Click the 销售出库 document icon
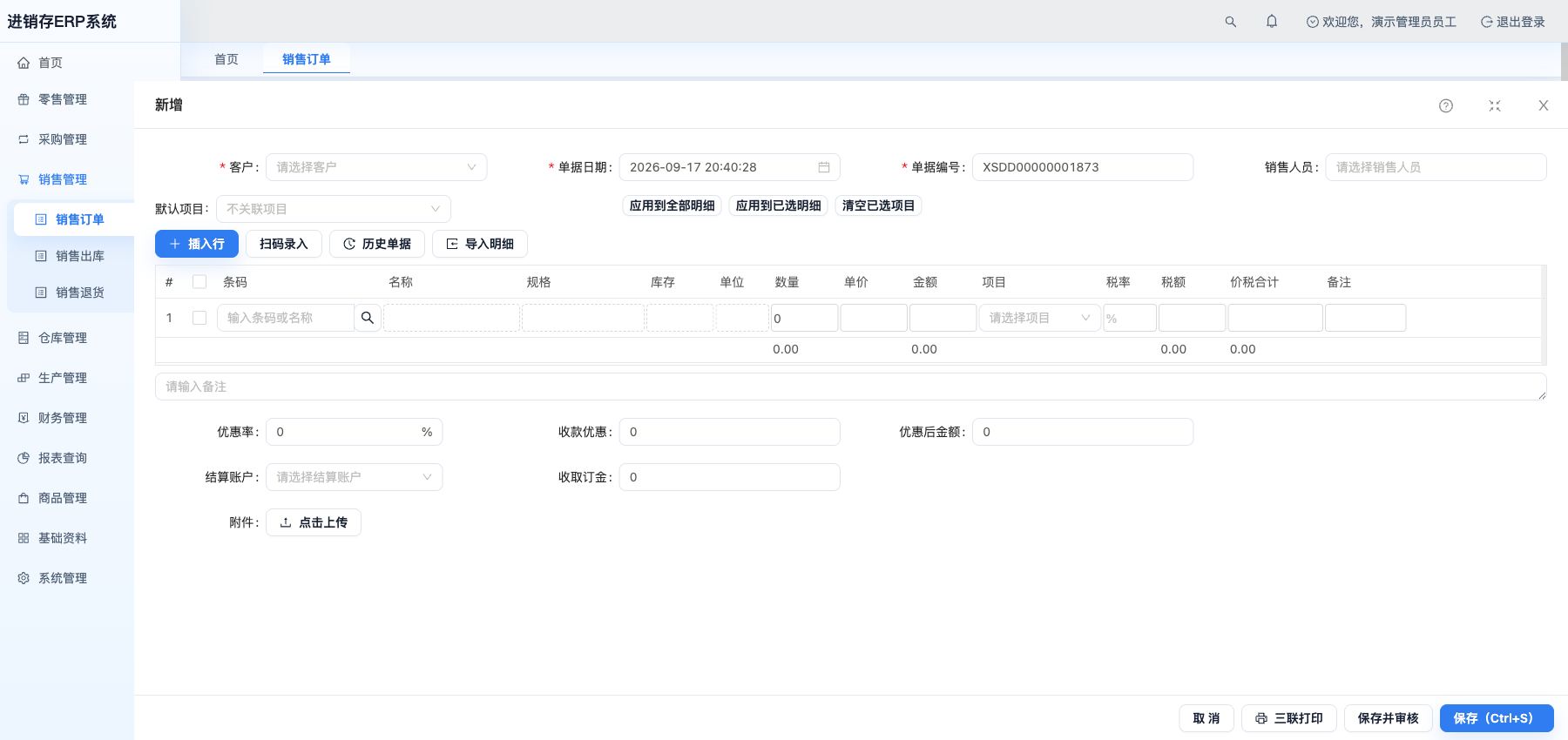Viewport: 1568px width, 740px height. click(41, 256)
